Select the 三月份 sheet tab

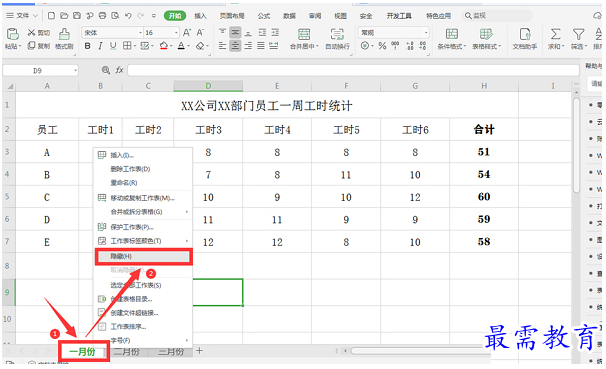point(171,352)
